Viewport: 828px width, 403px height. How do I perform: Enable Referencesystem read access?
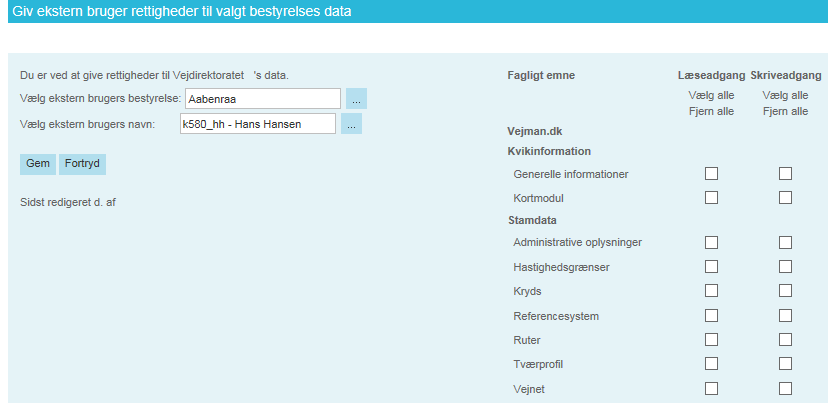point(711,315)
